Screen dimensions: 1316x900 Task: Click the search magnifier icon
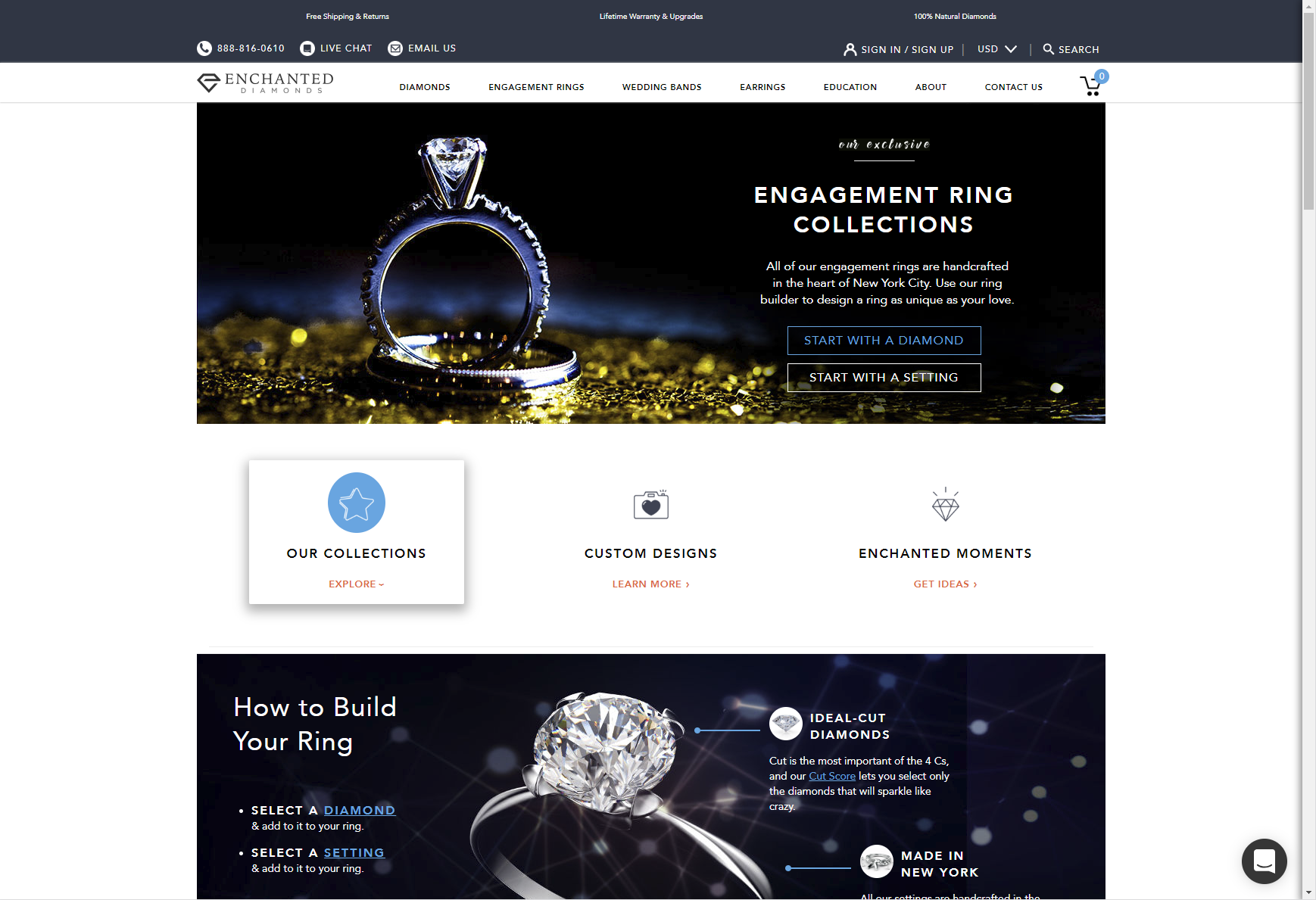click(1049, 49)
